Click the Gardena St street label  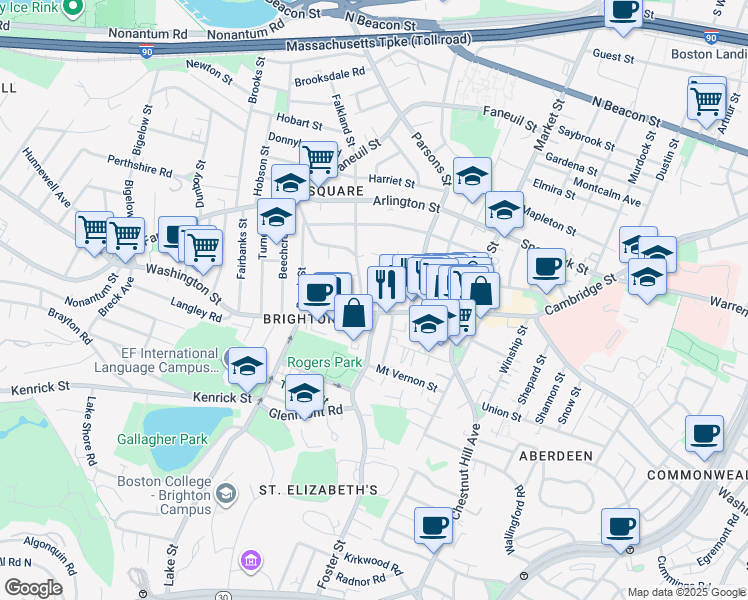coord(571,164)
